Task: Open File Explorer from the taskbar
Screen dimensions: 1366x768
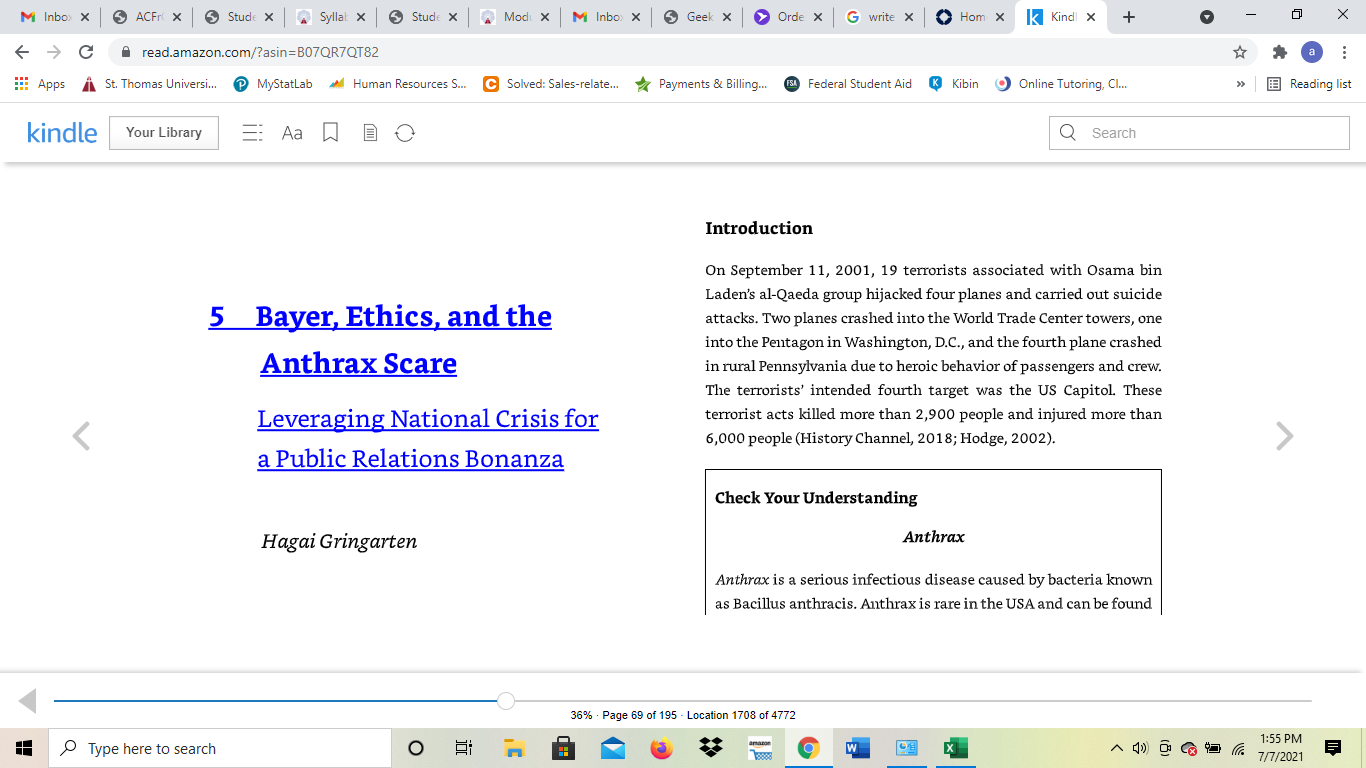Action: click(514, 748)
